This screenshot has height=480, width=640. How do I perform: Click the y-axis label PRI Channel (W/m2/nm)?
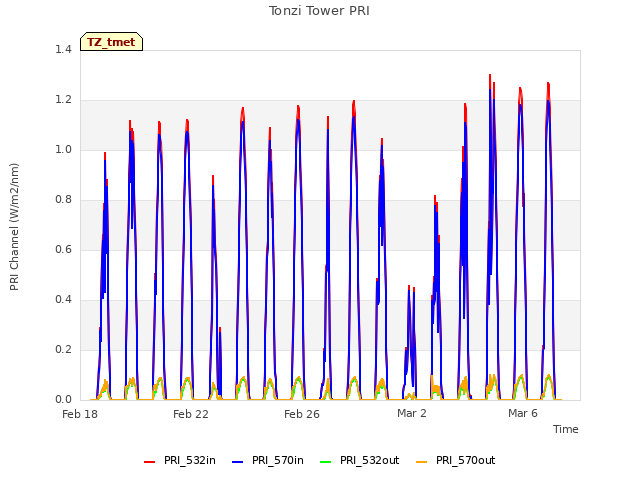pyautogui.click(x=14, y=227)
